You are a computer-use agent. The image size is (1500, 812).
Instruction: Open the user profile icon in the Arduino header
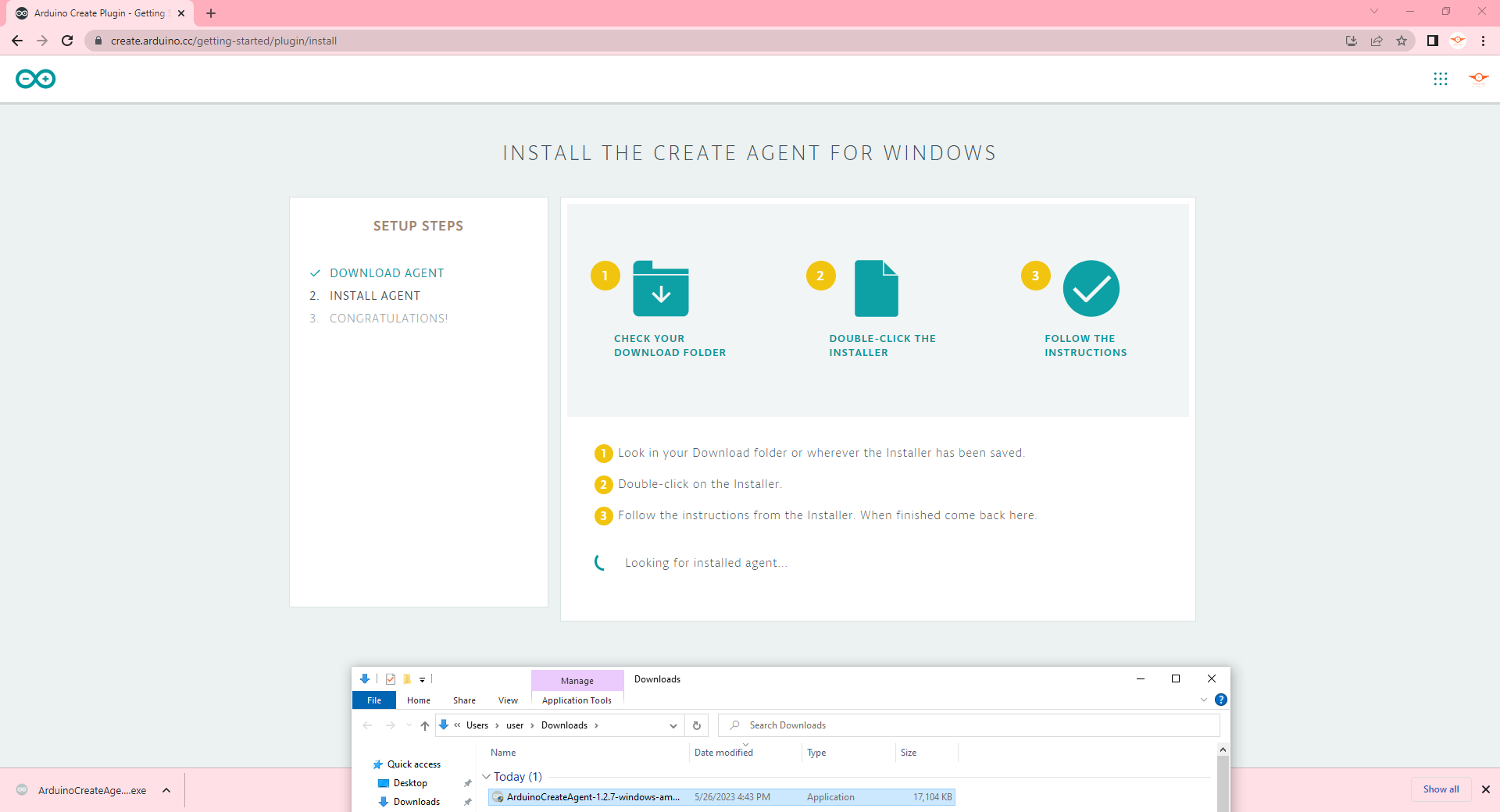click(x=1478, y=78)
